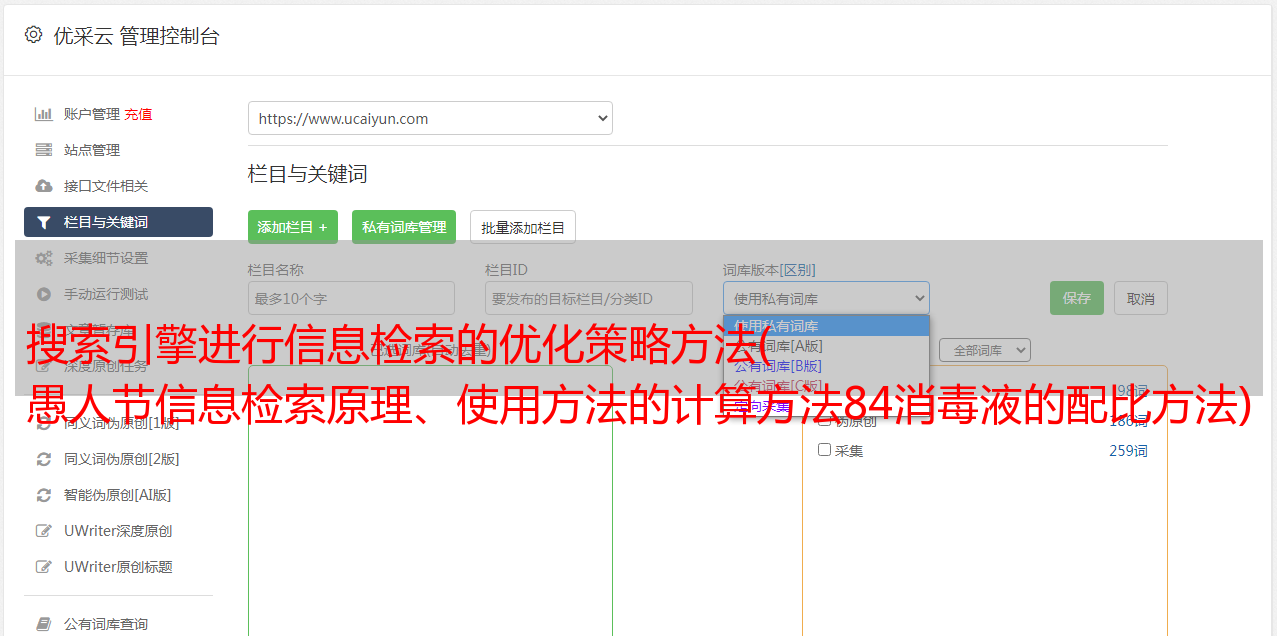Click the server icon for 站点管理
This screenshot has height=636, width=1277.
[44, 150]
